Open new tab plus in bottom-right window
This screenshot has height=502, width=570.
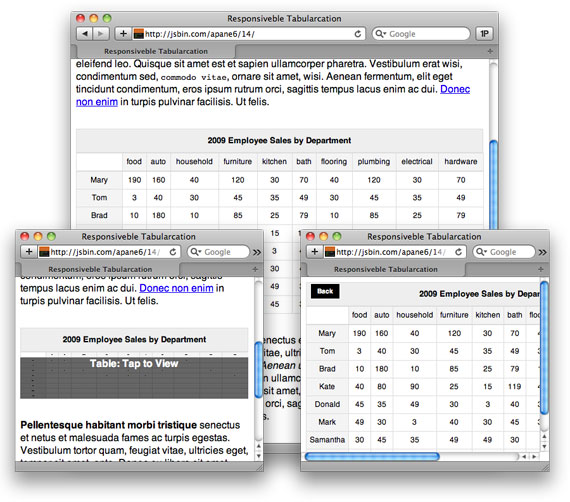tap(541, 269)
